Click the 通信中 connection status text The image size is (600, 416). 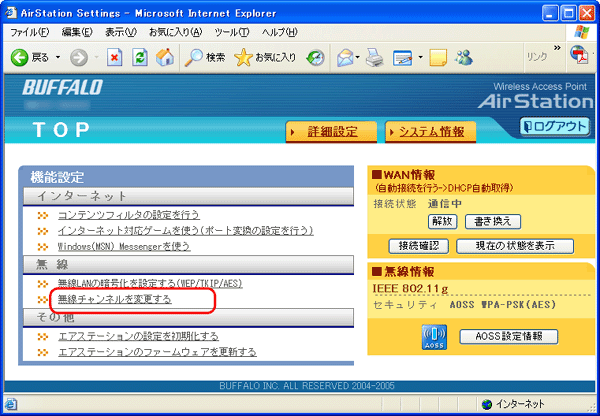click(x=445, y=204)
